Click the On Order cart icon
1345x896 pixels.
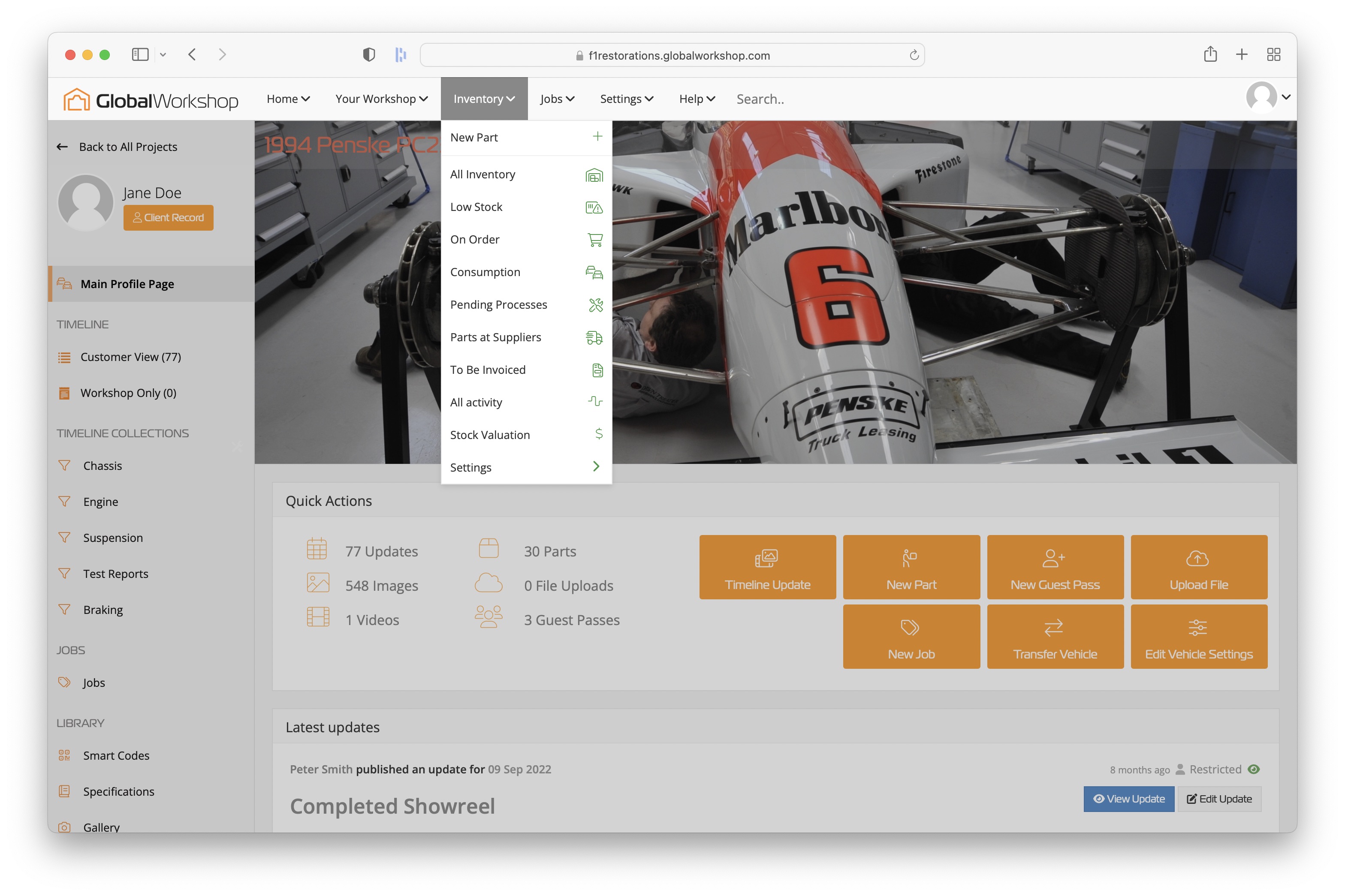coord(595,239)
